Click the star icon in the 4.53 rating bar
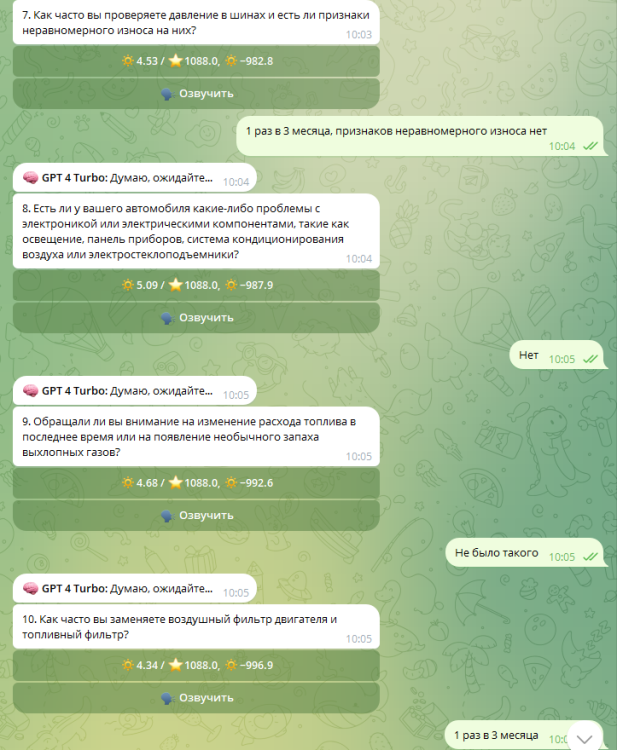617x750 pixels. pos(176,61)
